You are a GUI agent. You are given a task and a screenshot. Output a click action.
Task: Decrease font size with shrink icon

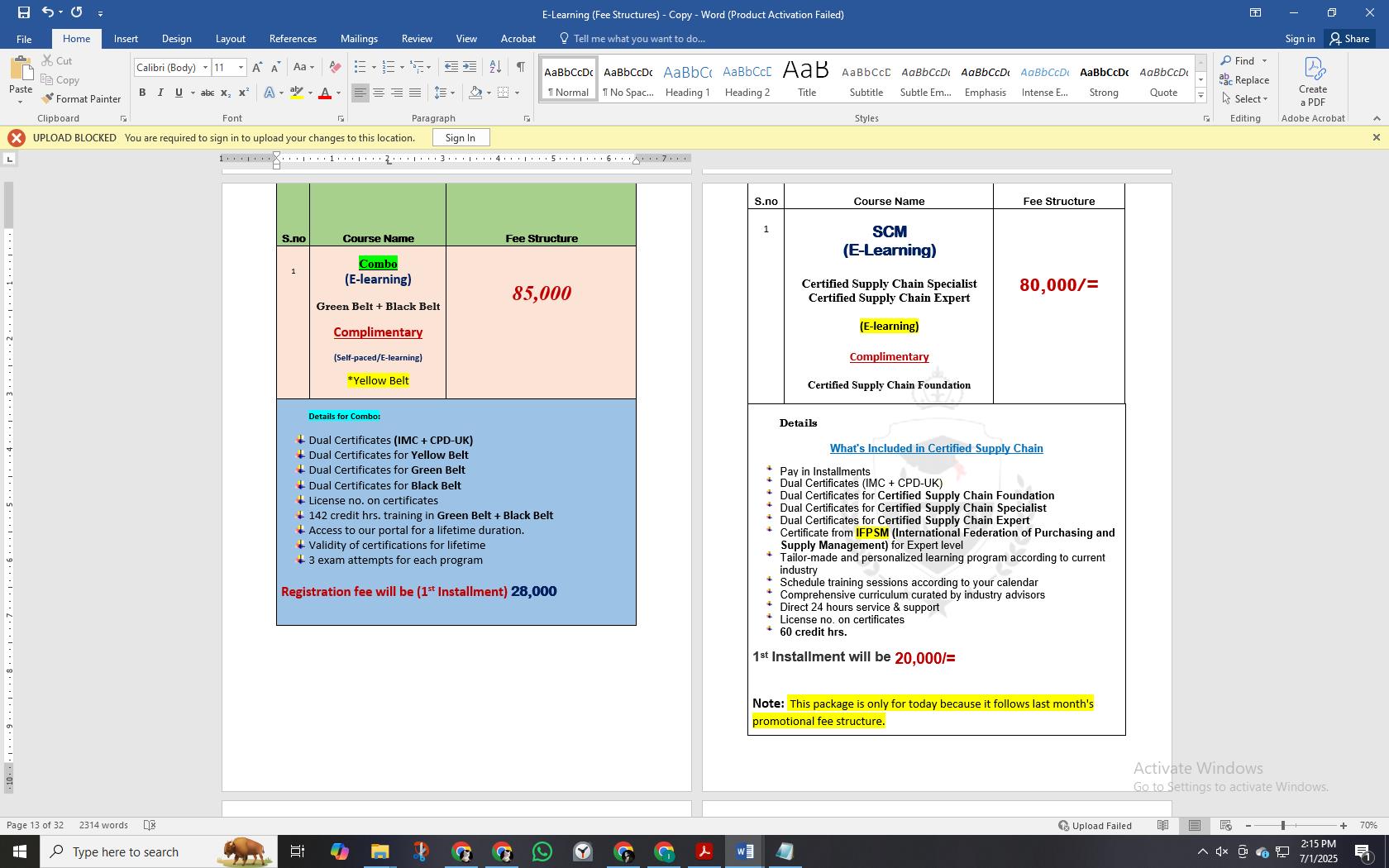click(x=275, y=68)
